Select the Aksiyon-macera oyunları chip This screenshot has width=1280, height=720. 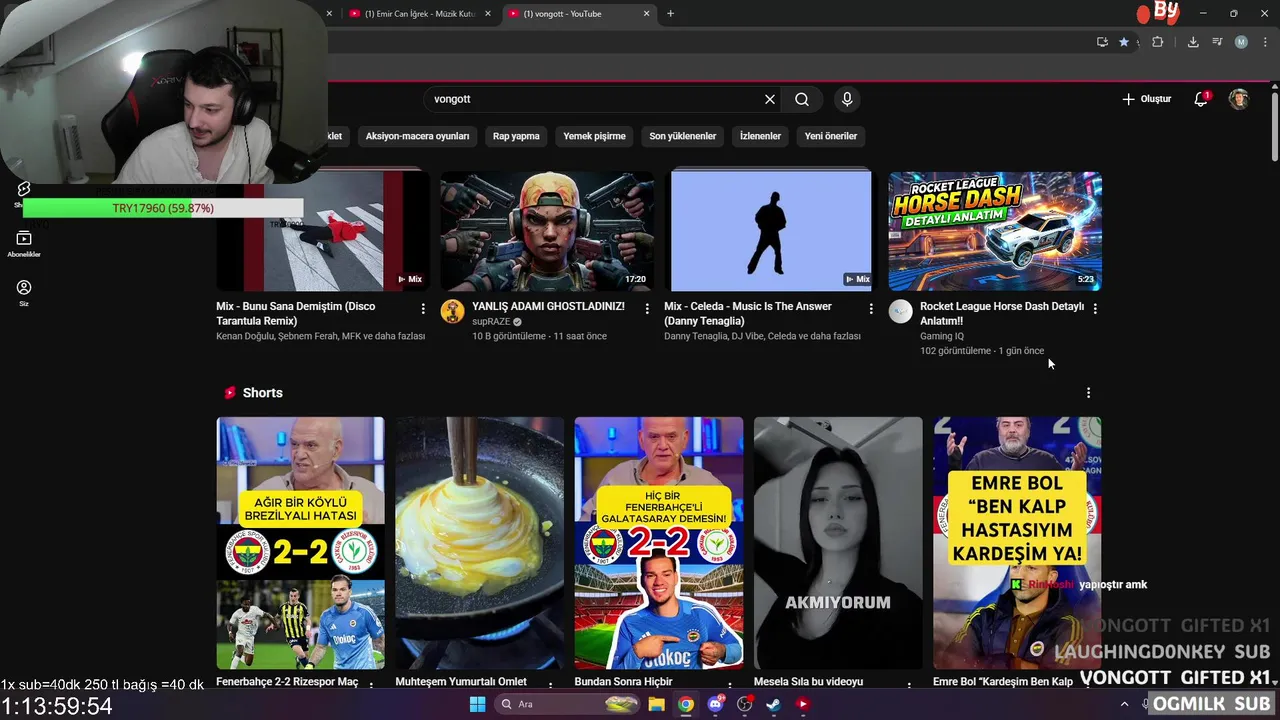point(417,136)
